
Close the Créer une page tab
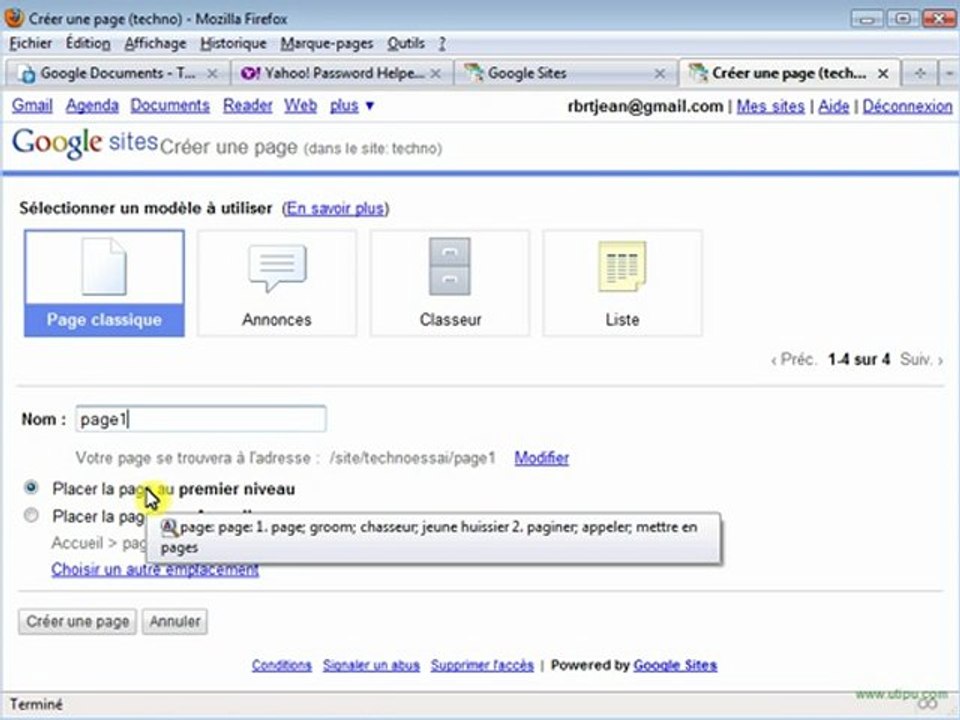(x=883, y=73)
